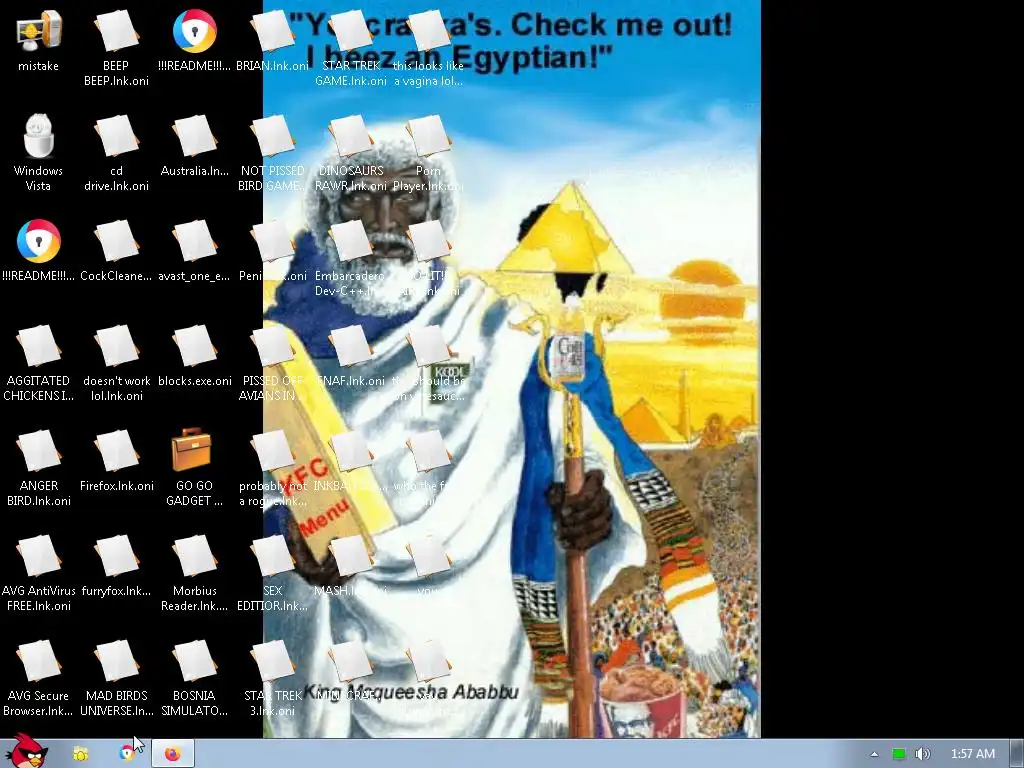Select the Australia.ln... file icon
1024x768 pixels.
click(195, 136)
